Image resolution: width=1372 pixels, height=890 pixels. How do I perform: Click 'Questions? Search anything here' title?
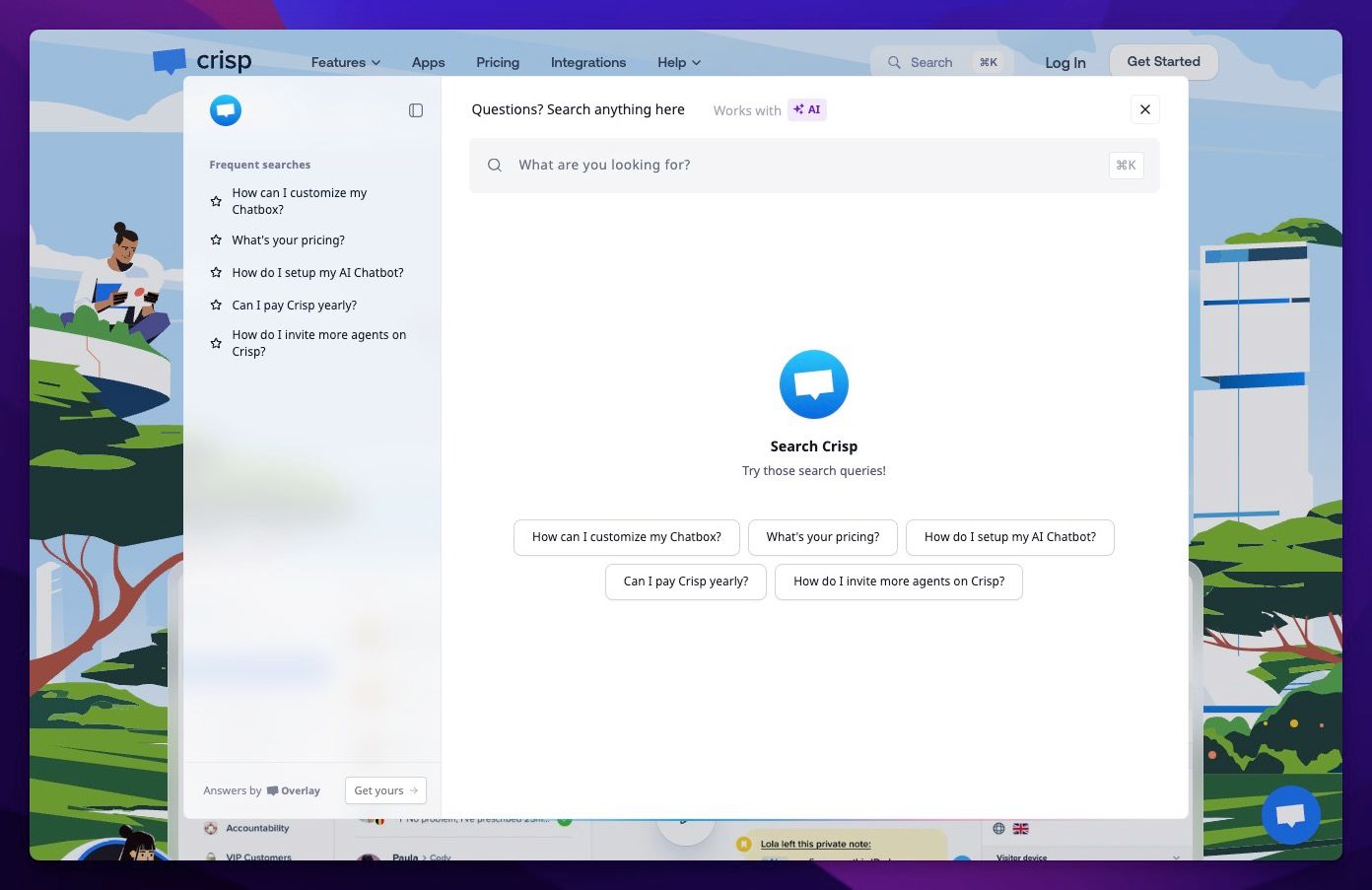point(578,109)
